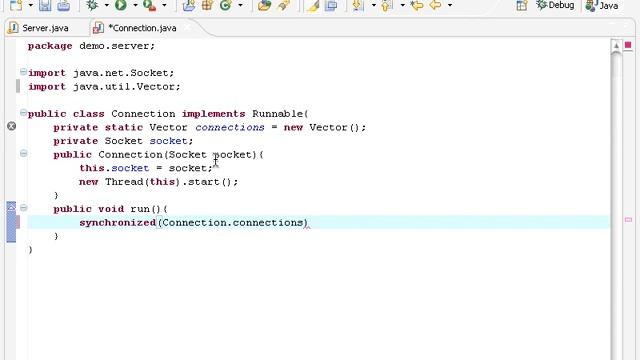Click 'package' keyword on first line
This screenshot has height=360, width=640.
pyautogui.click(x=50, y=46)
